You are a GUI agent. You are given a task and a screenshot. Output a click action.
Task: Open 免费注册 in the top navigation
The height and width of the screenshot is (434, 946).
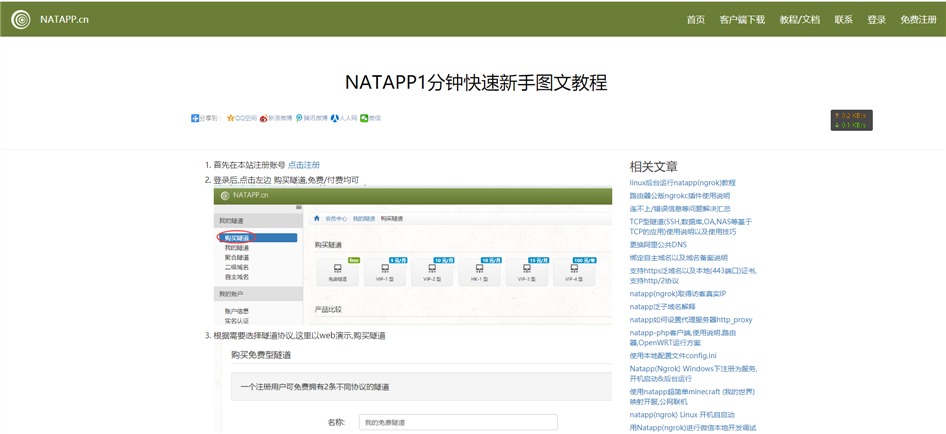(x=918, y=19)
